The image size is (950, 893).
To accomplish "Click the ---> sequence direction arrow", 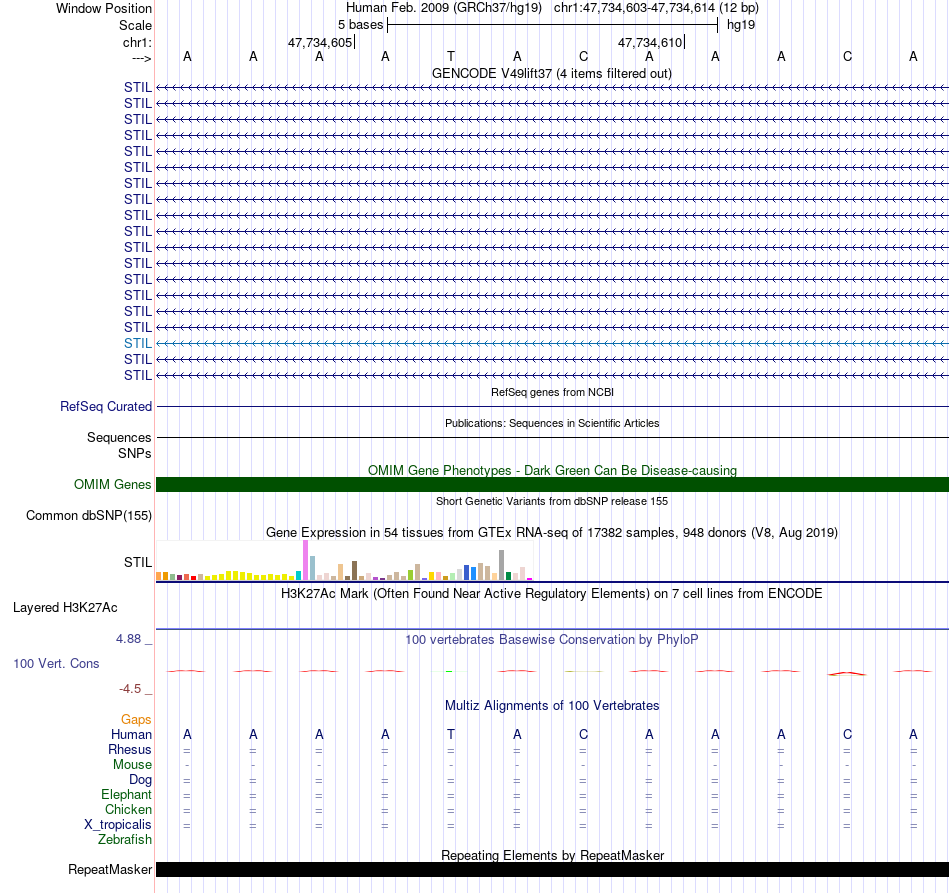I will coord(142,58).
